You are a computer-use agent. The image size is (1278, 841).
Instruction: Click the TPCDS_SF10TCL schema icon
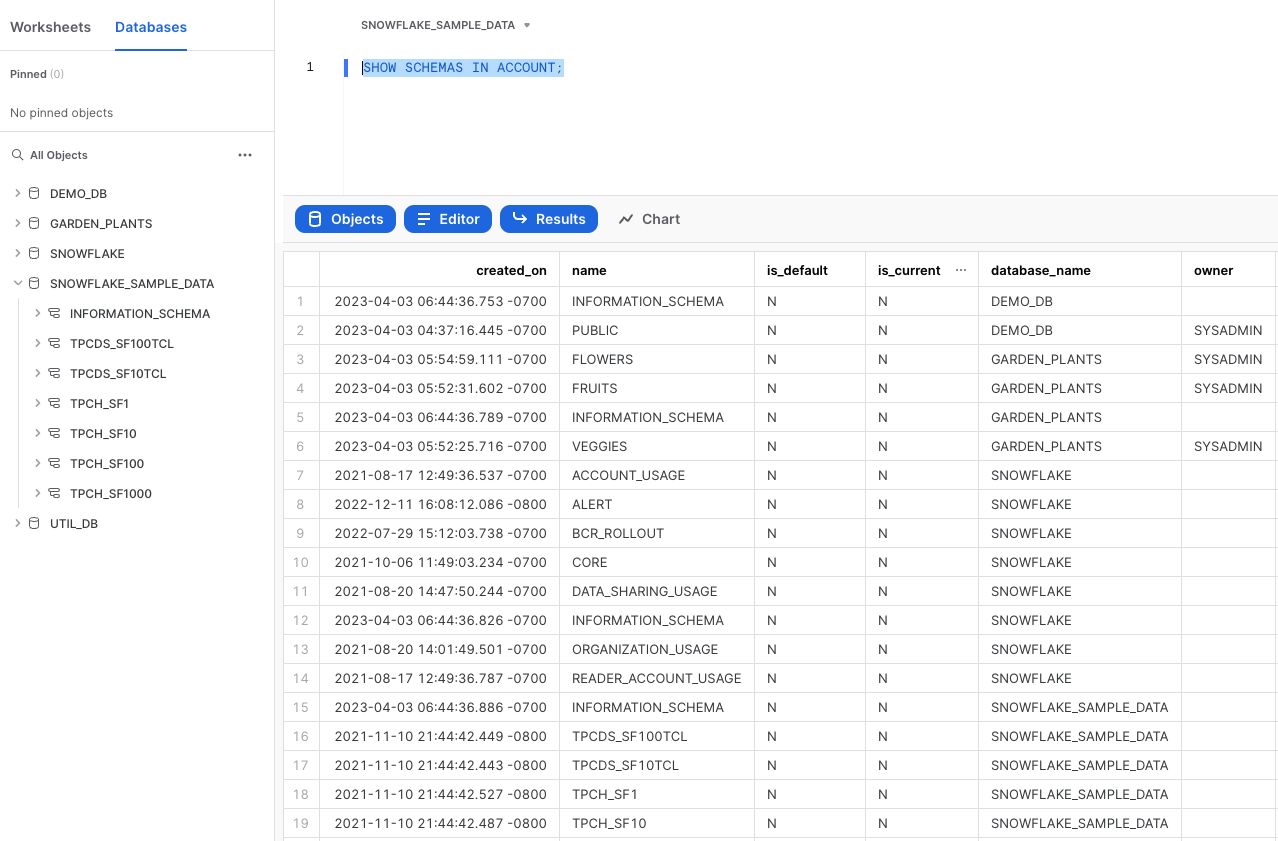tap(54, 373)
